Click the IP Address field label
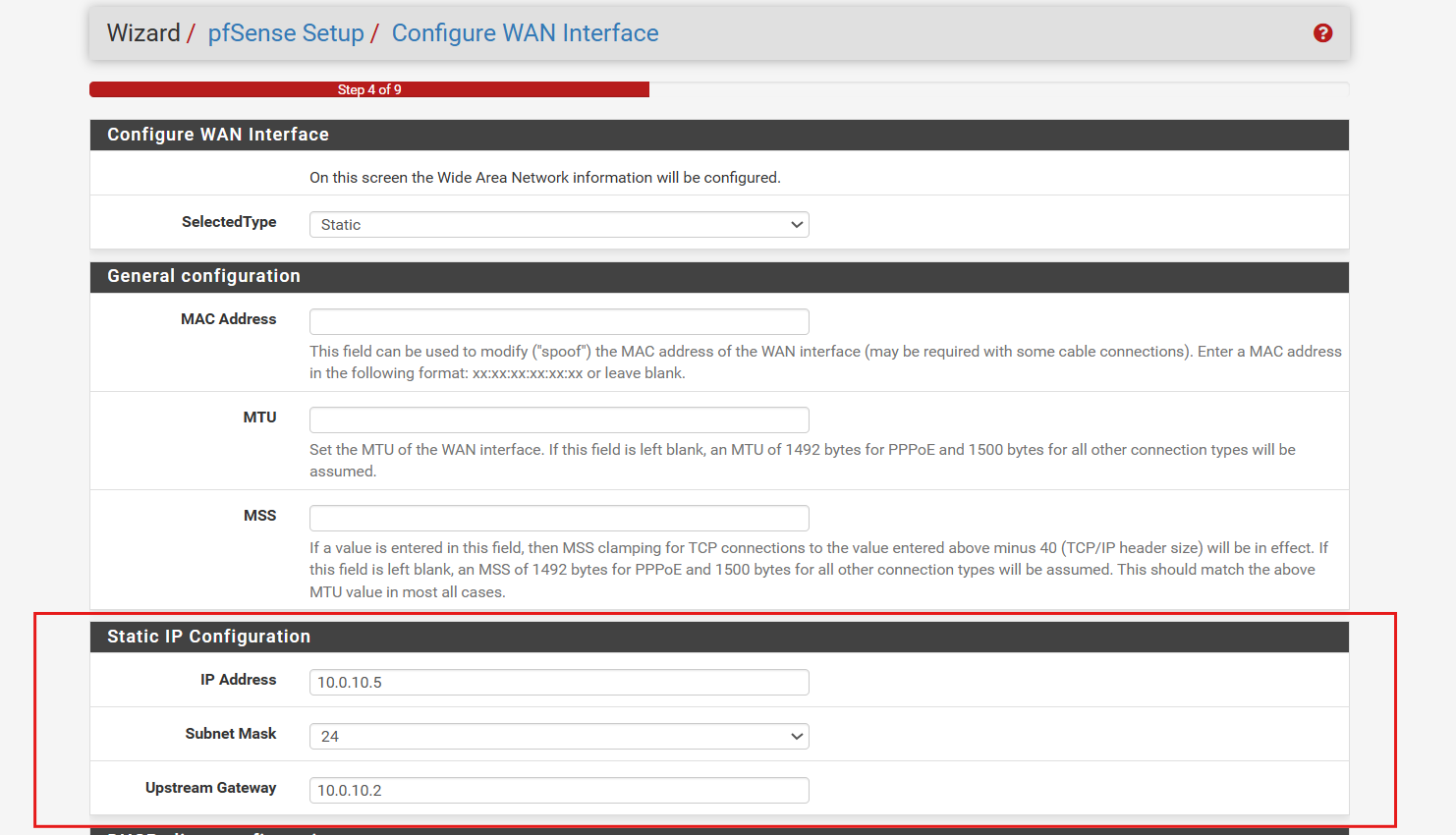This screenshot has height=835, width=1456. tap(238, 680)
